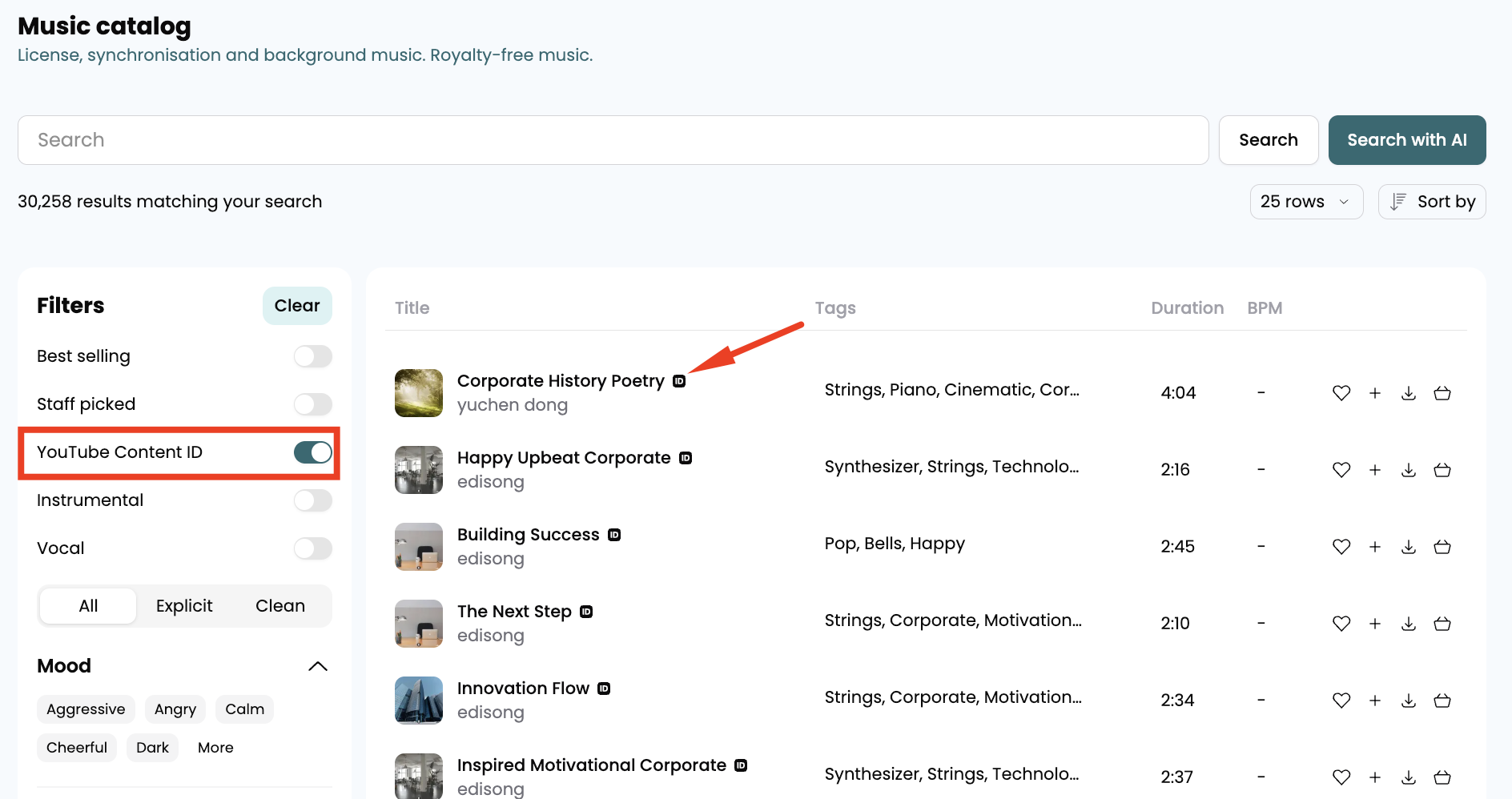Enable the Best selling filter
Image resolution: width=1512 pixels, height=799 pixels.
pyautogui.click(x=312, y=356)
